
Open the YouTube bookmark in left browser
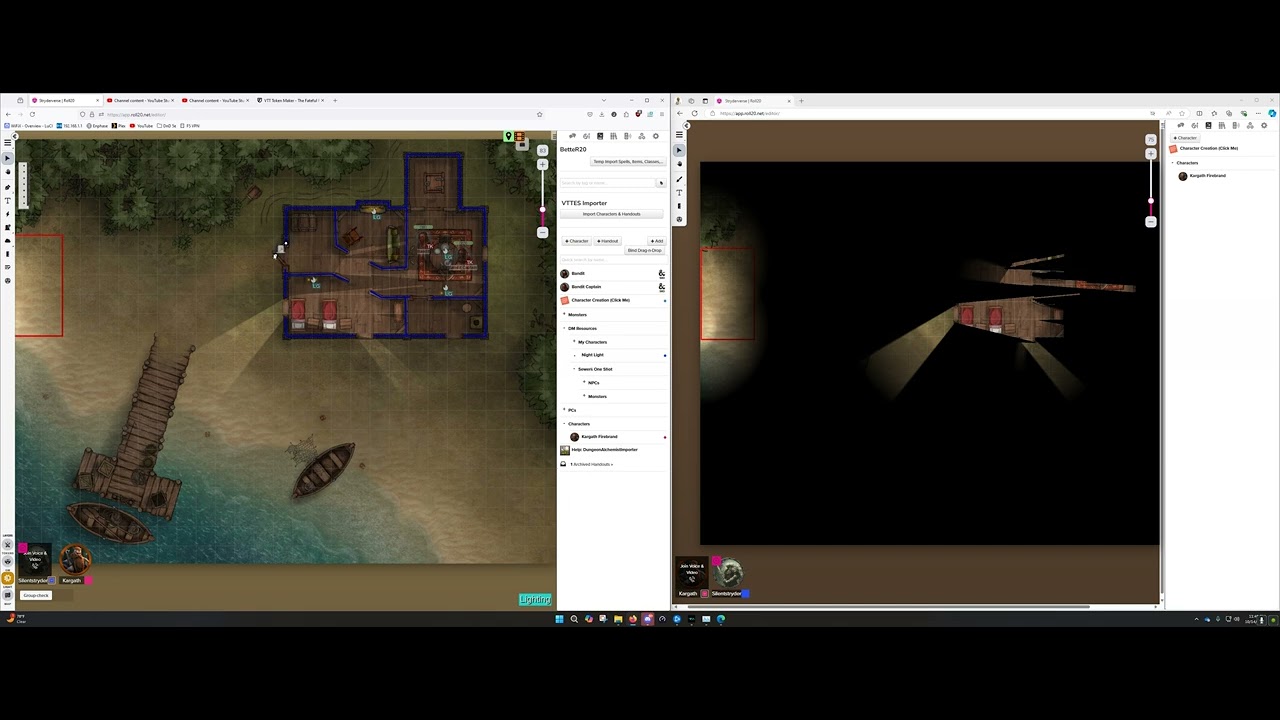click(142, 126)
